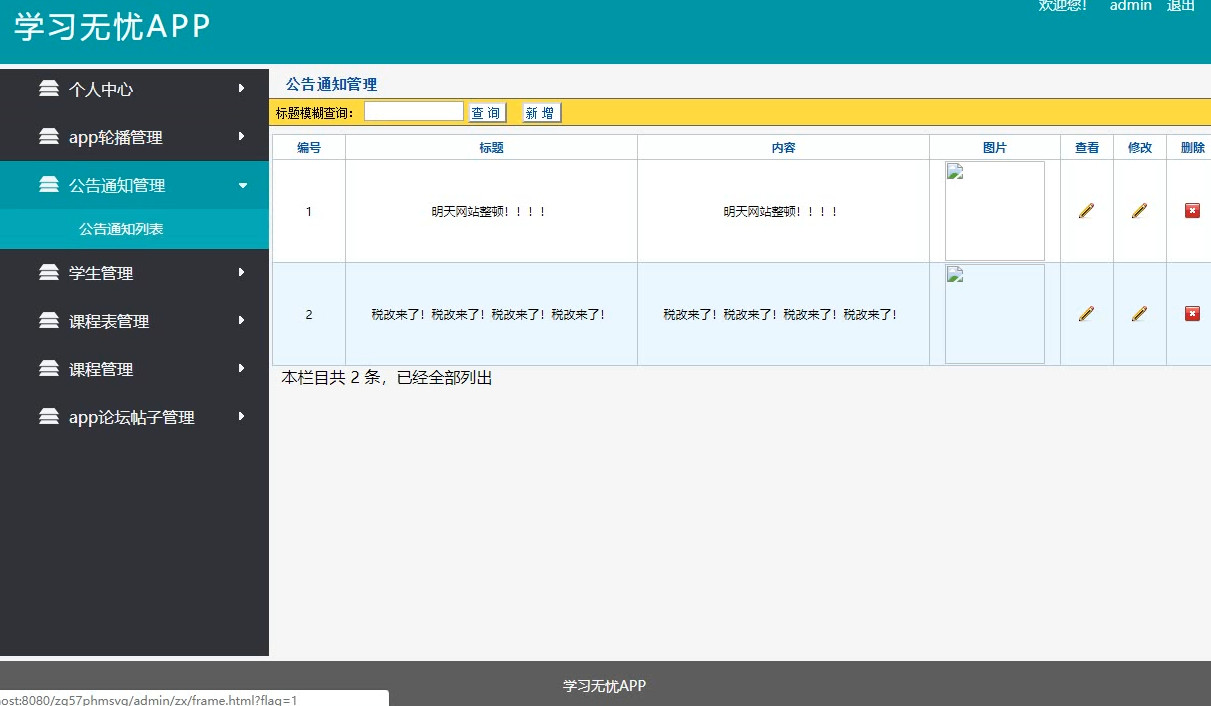Click the 查询 search button

(x=487, y=113)
